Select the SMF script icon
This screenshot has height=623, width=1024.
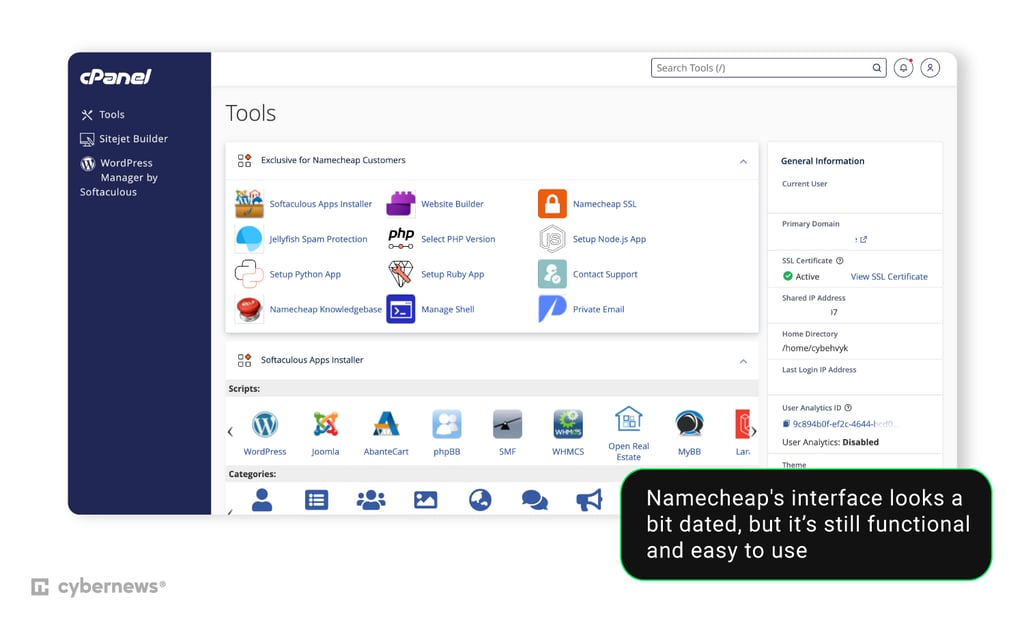pyautogui.click(x=507, y=425)
